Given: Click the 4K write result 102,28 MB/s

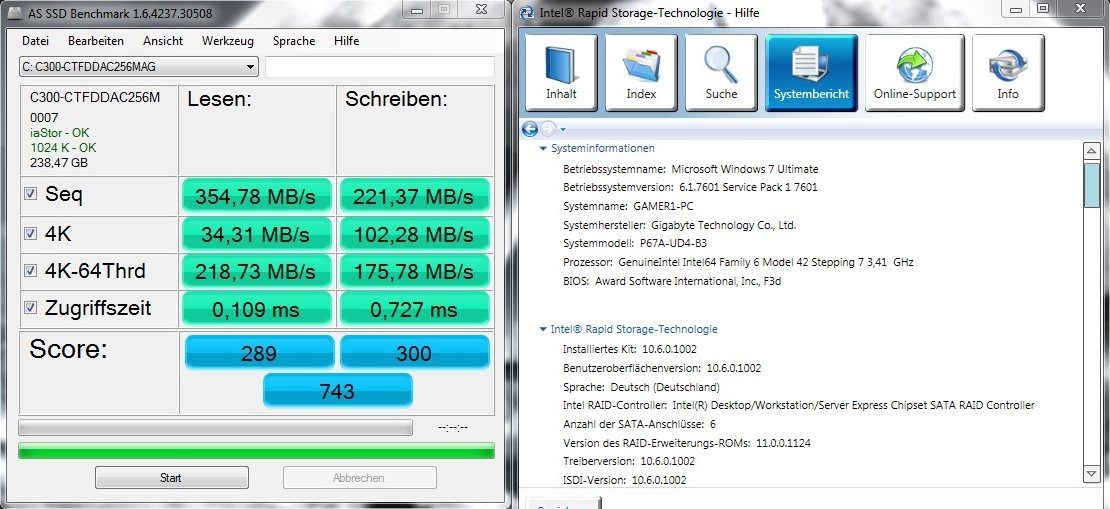Looking at the screenshot, I should point(414,234).
